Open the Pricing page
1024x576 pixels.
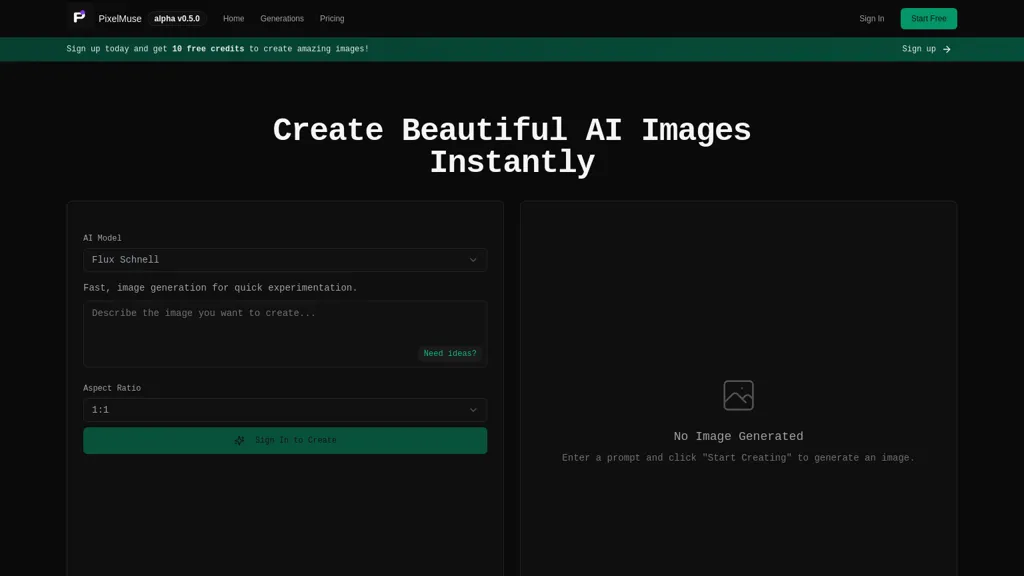click(x=332, y=19)
